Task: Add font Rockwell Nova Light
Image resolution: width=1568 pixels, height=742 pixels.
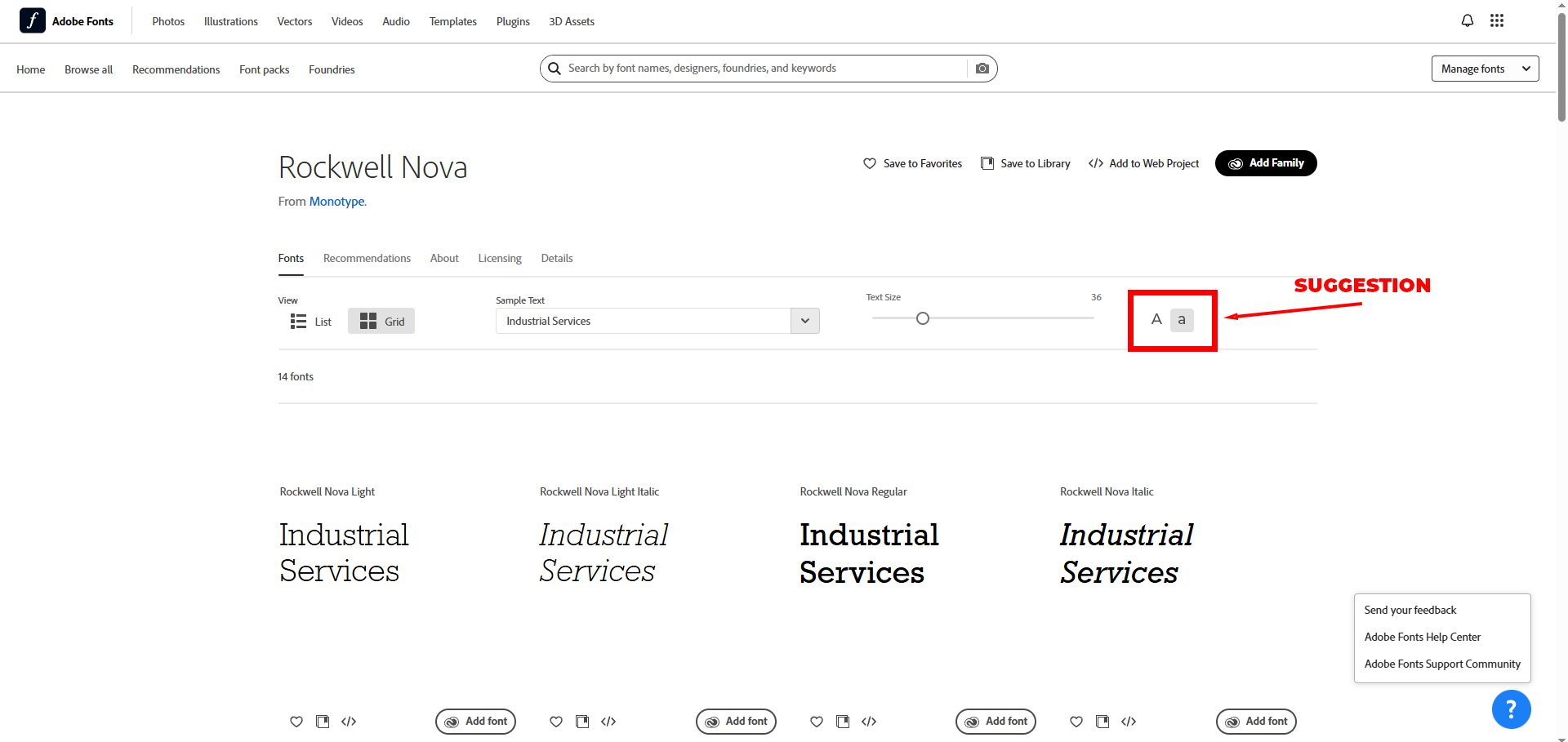Action: click(x=475, y=722)
